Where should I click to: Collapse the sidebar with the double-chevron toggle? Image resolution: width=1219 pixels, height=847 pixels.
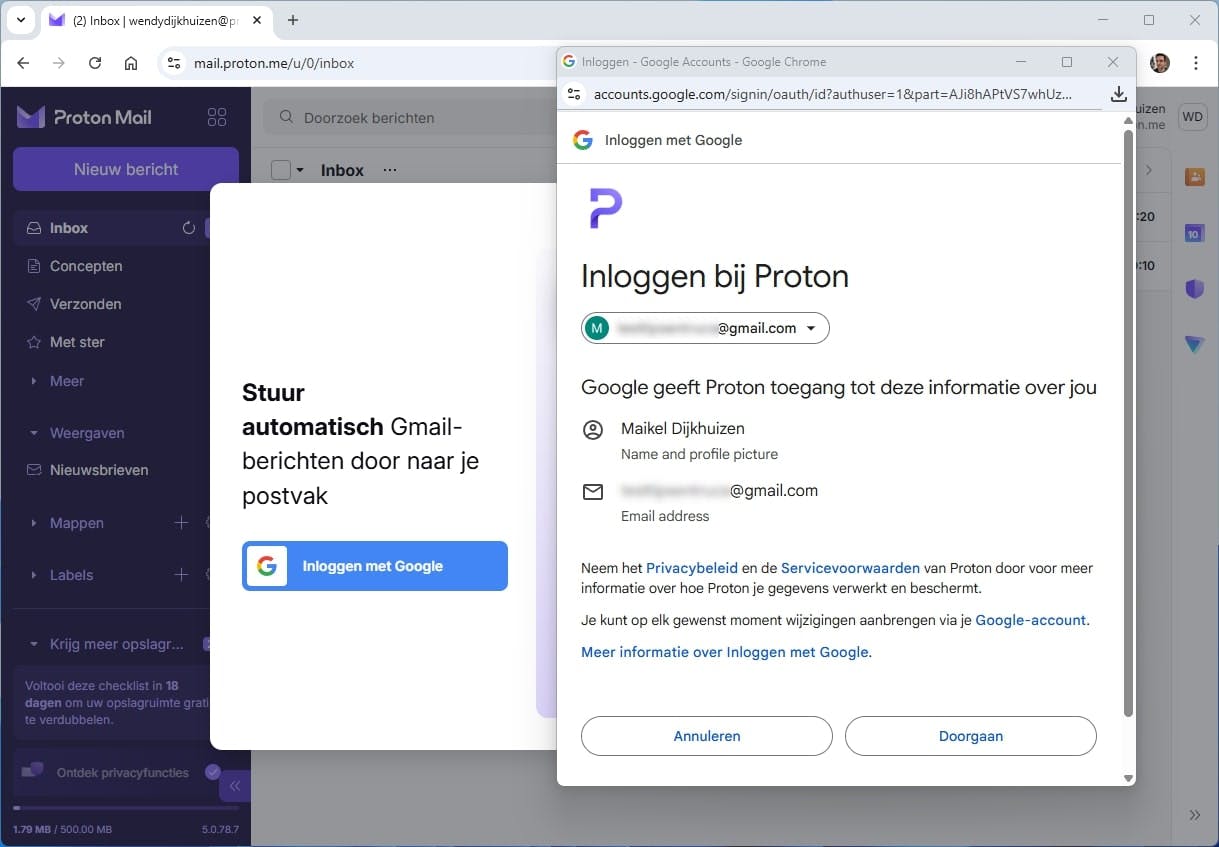[x=234, y=785]
